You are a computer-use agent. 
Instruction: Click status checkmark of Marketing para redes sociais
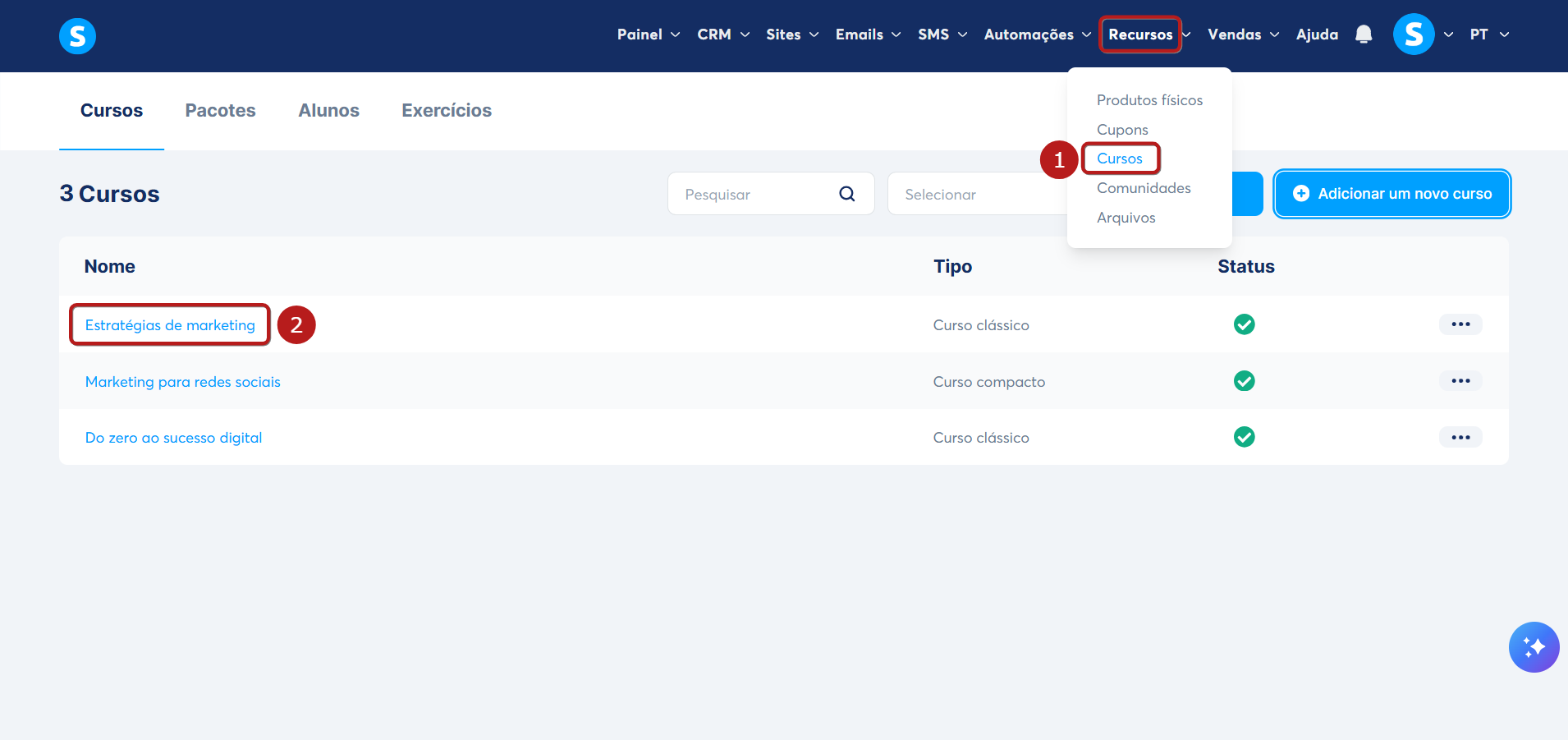1245,381
